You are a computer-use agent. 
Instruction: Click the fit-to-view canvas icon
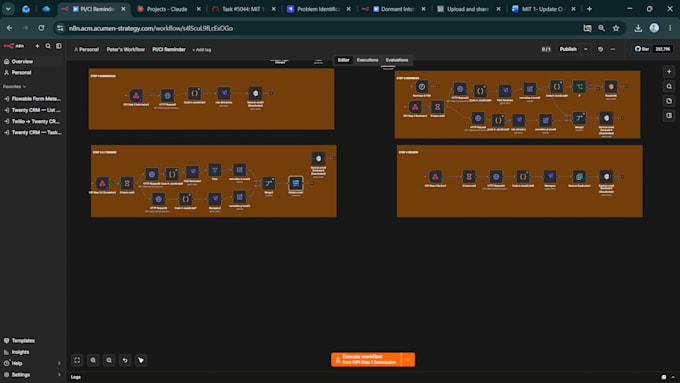pyautogui.click(x=77, y=360)
